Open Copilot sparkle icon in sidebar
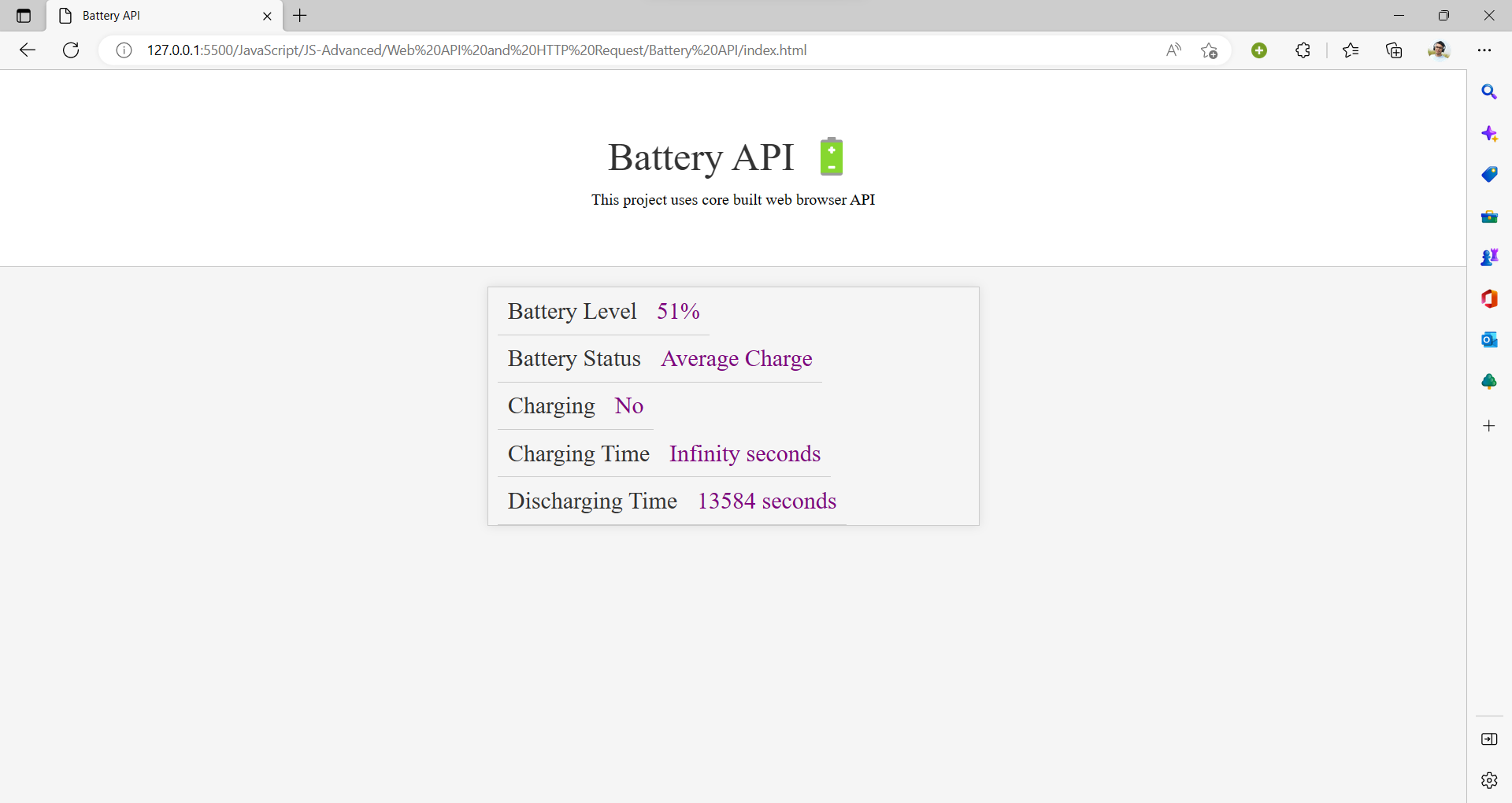Screen dimensions: 1512x803 1488,134
